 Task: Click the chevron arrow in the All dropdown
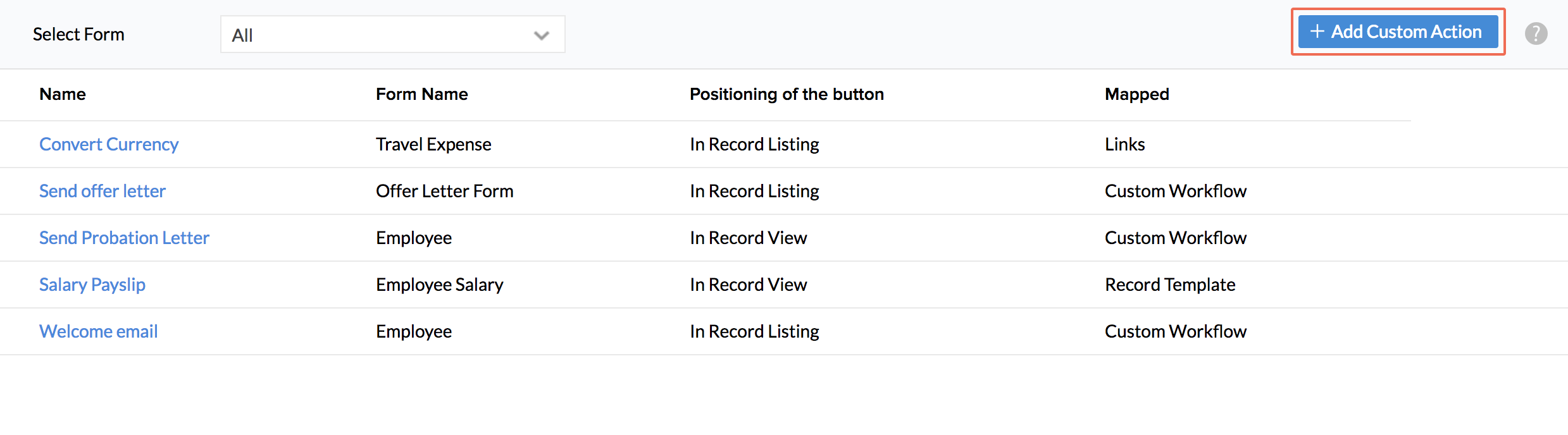click(x=541, y=35)
